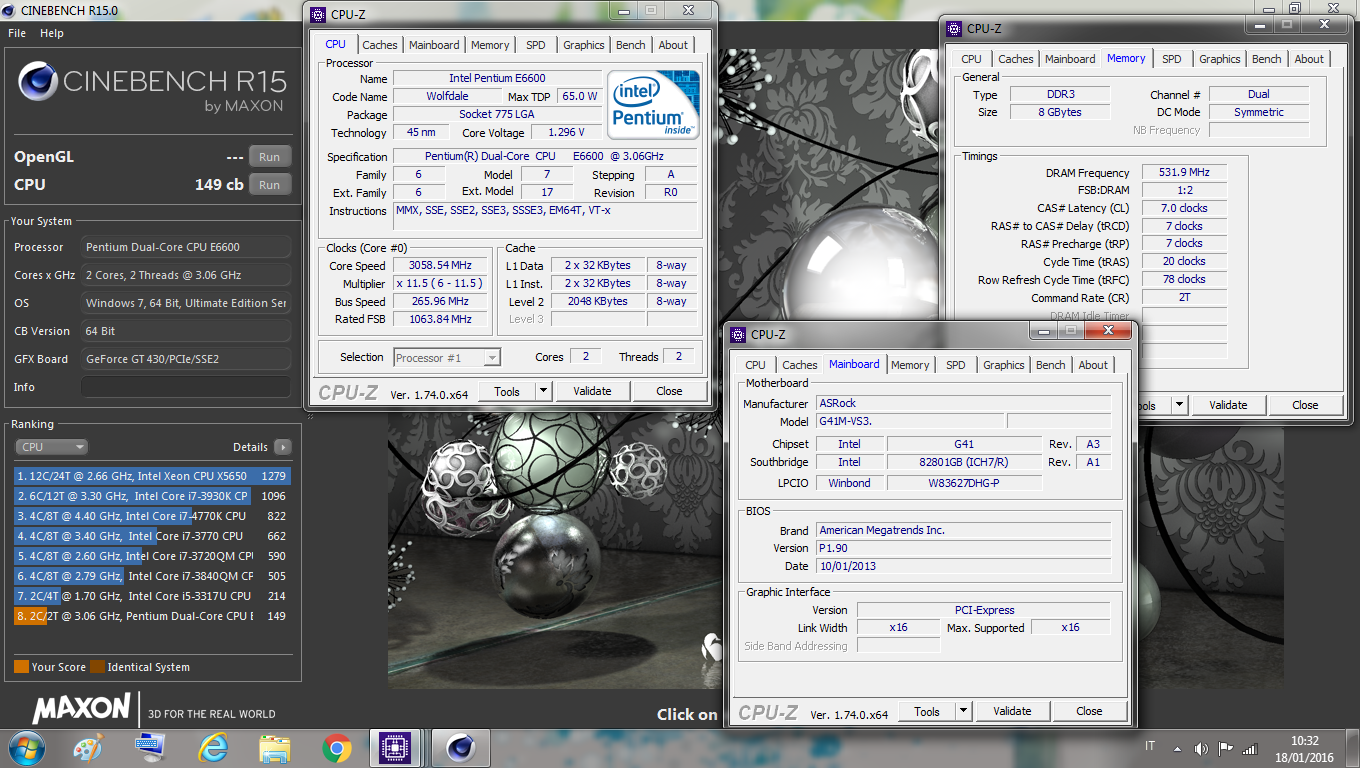Select CPU tab in Mainboard window

[x=756, y=365]
